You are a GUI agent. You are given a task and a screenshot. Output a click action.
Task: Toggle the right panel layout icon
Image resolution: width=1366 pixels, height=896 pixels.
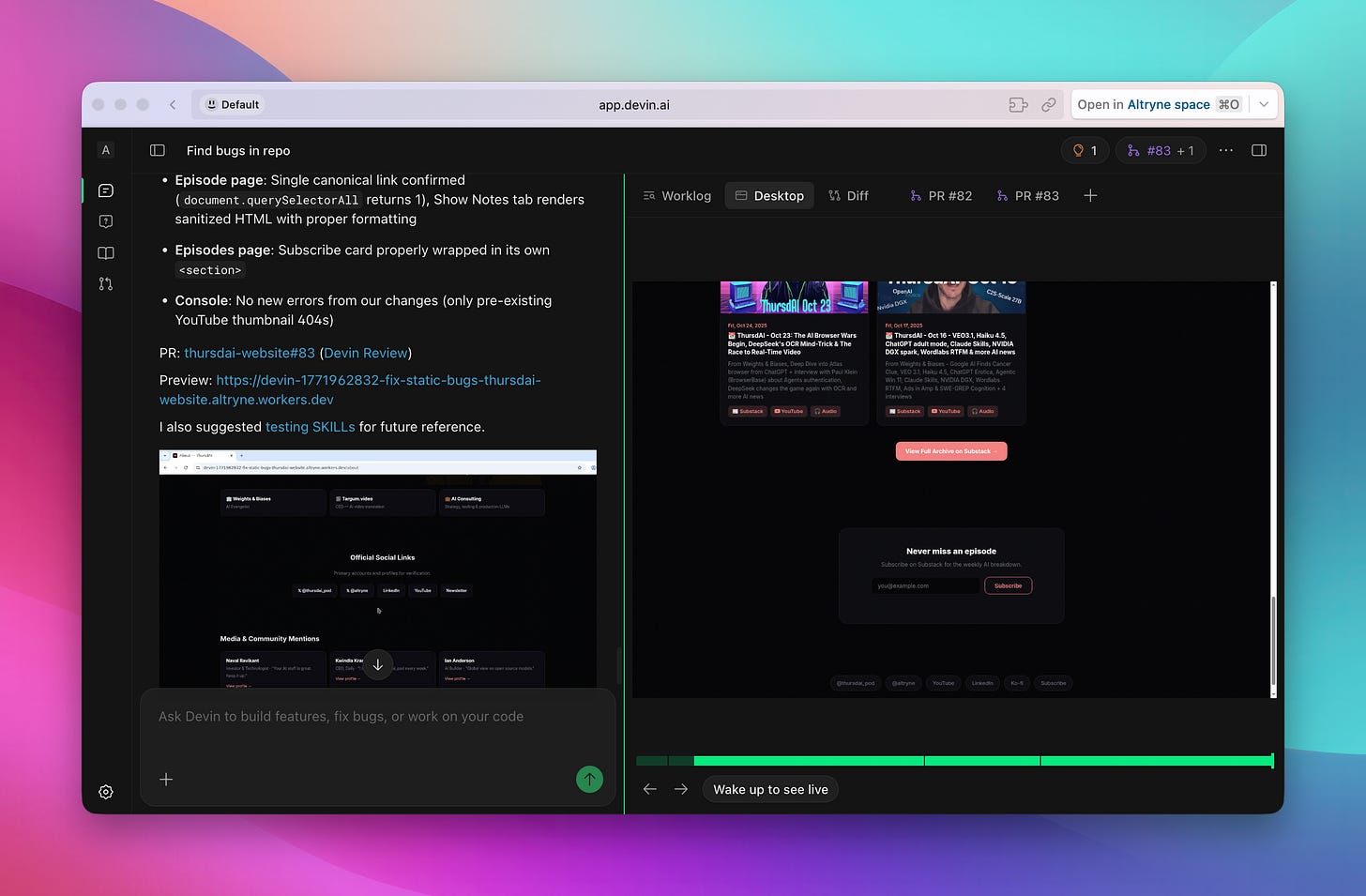coord(1259,150)
